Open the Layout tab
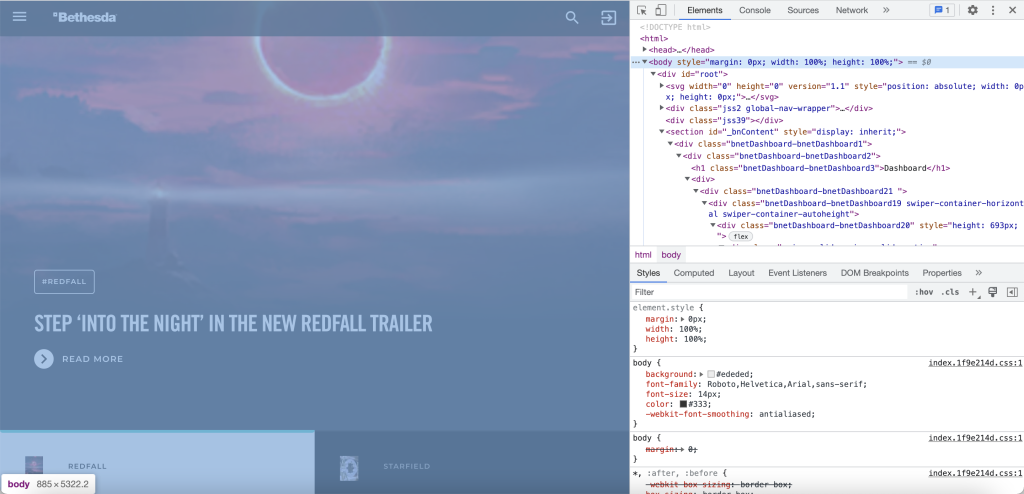1024x494 pixels. [x=741, y=272]
